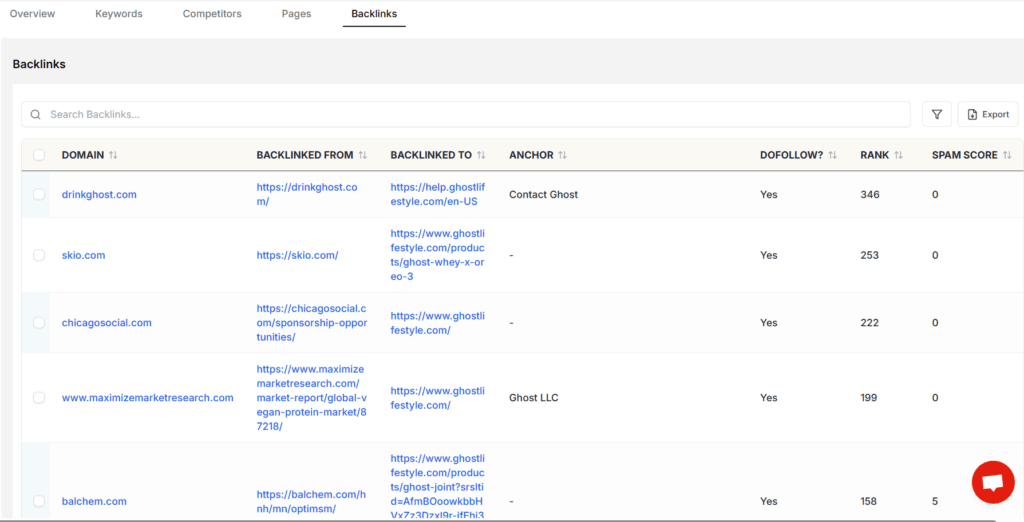The height and width of the screenshot is (522, 1024).
Task: Open balchem.com optimsm source URL
Action: pyautogui.click(x=311, y=502)
